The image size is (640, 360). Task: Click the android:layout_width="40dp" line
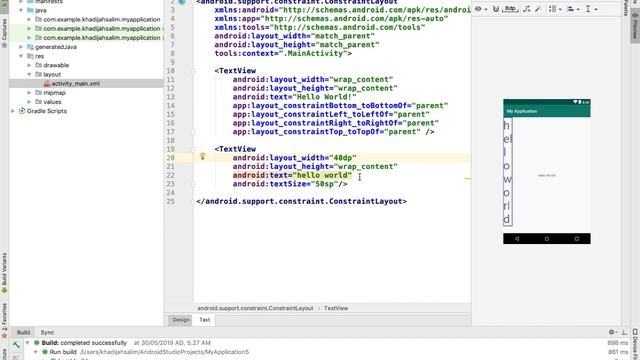[x=294, y=158]
